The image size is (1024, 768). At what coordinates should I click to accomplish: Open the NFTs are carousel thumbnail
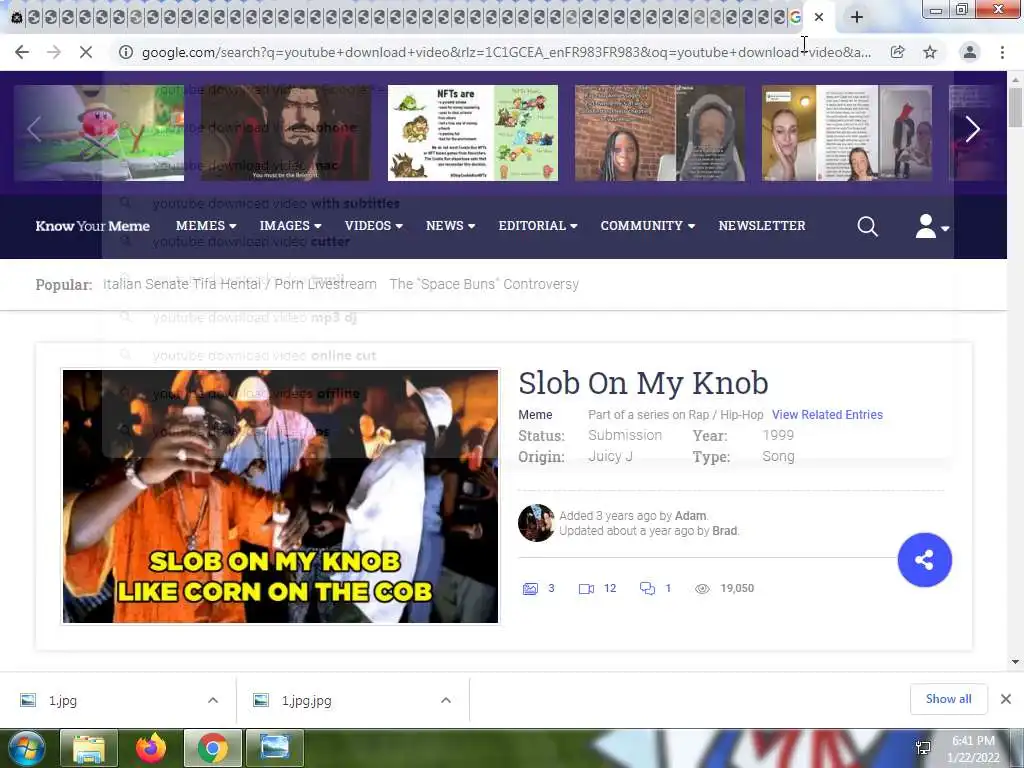(473, 133)
